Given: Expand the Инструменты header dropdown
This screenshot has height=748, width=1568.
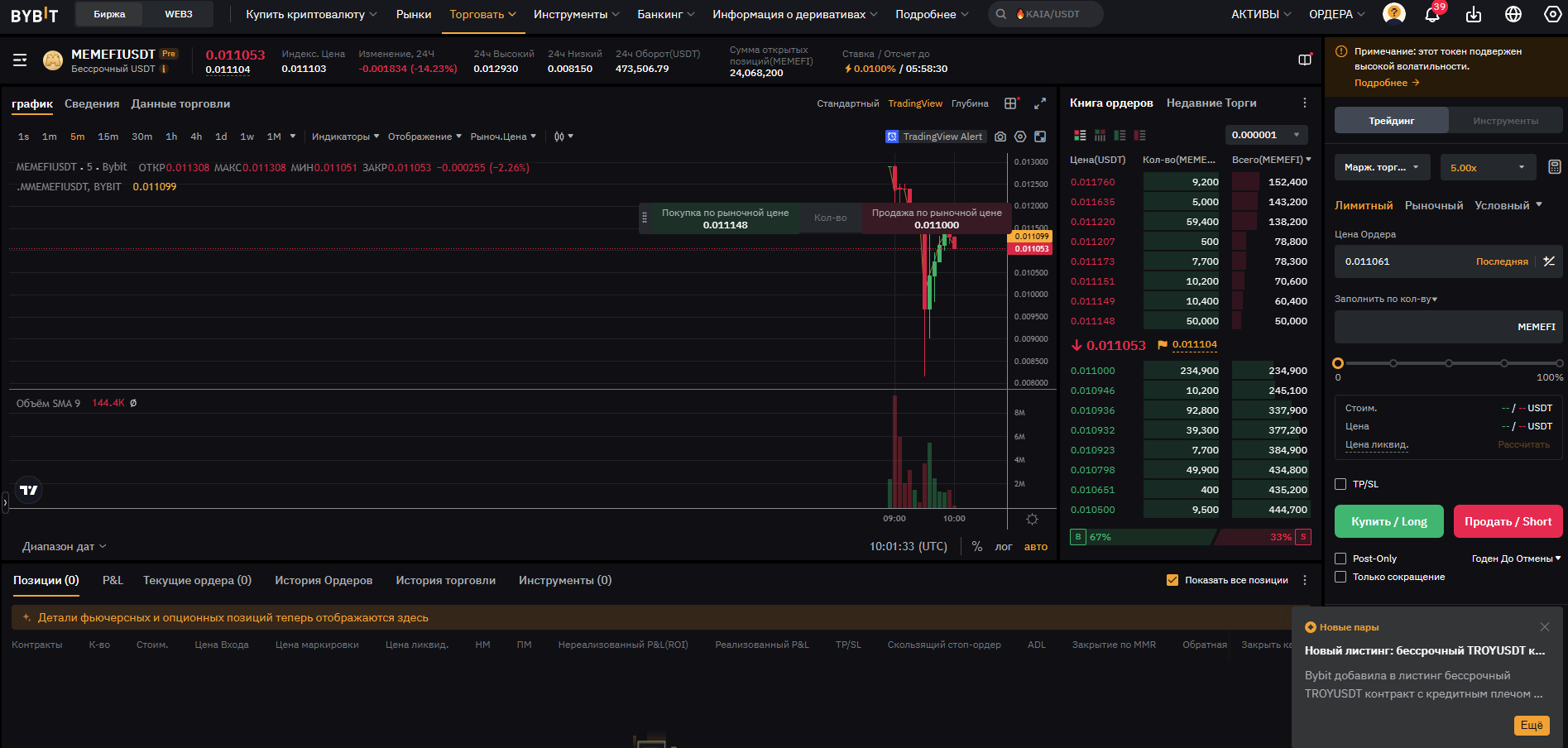Looking at the screenshot, I should tap(576, 14).
